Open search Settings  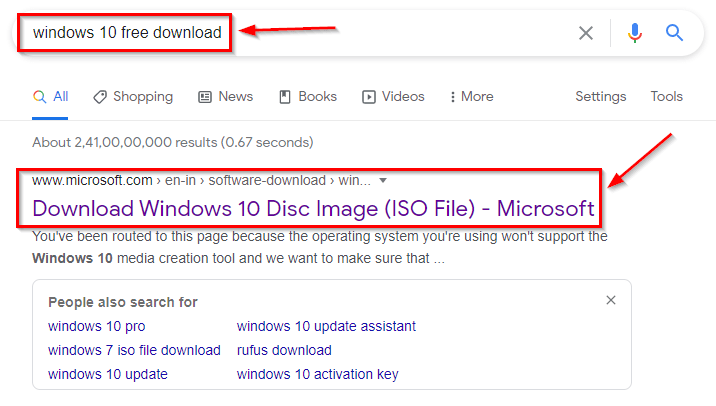tap(600, 97)
